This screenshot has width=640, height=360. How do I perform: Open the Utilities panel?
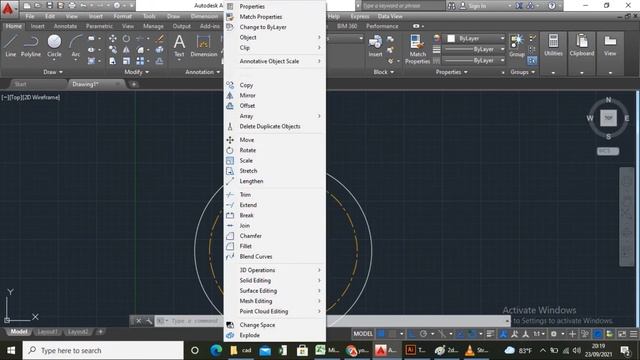pos(553,45)
